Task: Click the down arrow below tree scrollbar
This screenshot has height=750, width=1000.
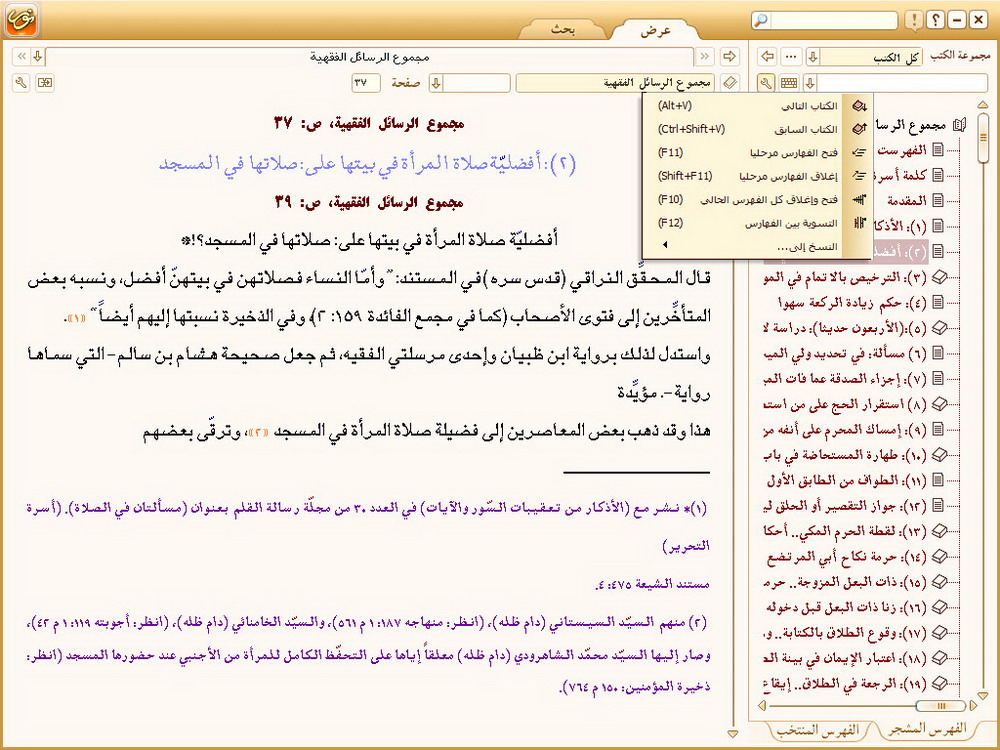Action: (983, 695)
